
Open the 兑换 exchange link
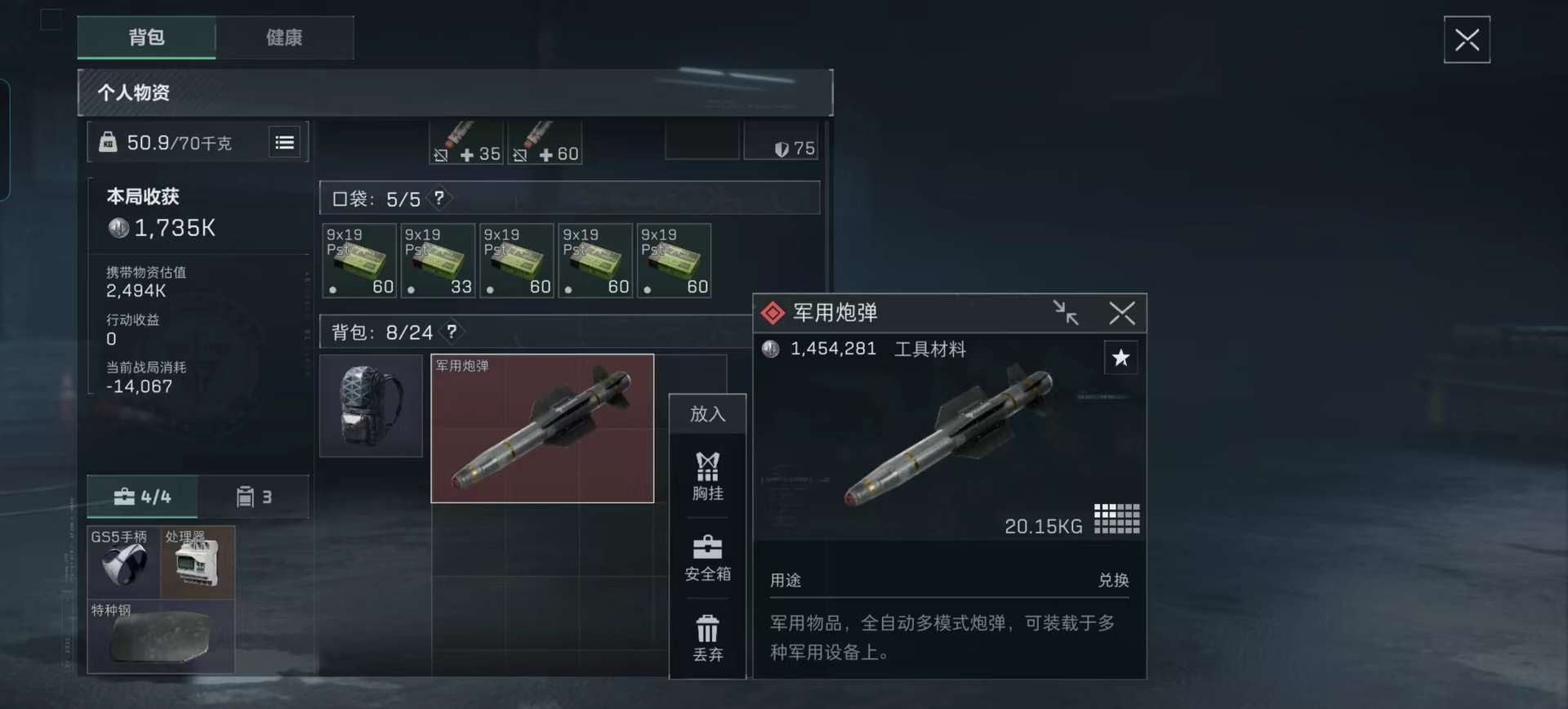[x=1113, y=580]
